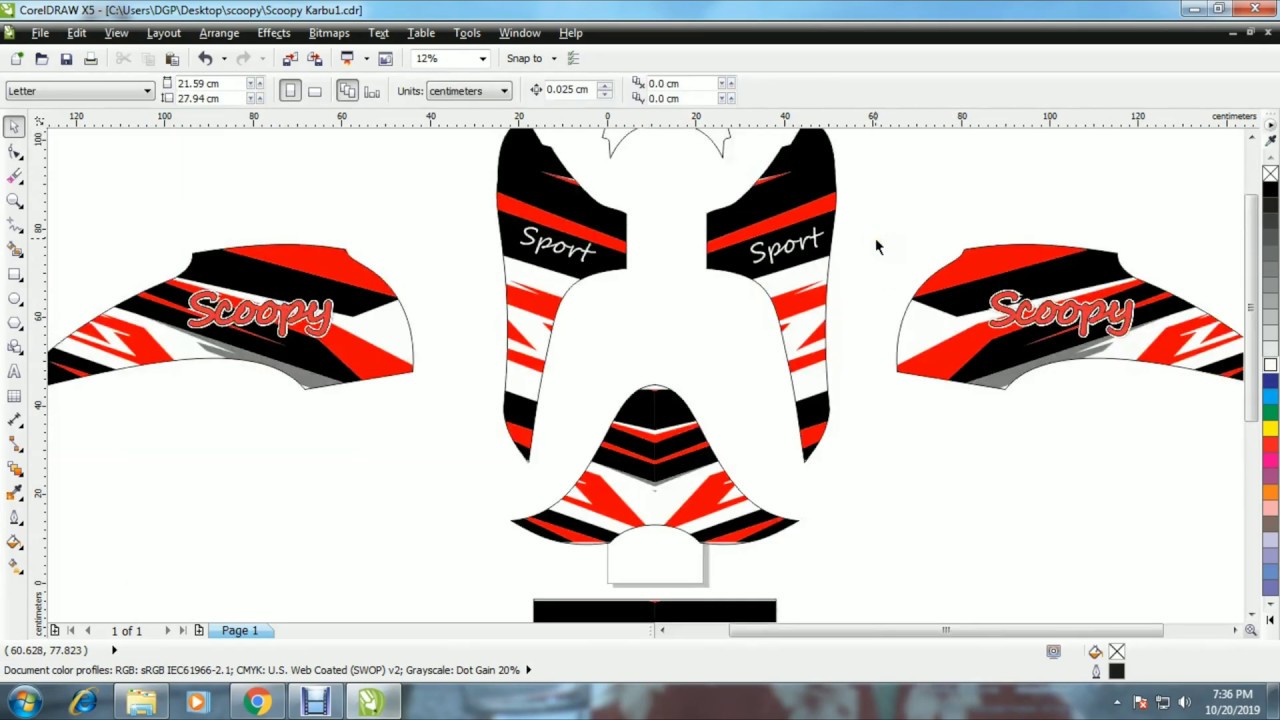Select the Table tool in the toolbox

point(14,396)
